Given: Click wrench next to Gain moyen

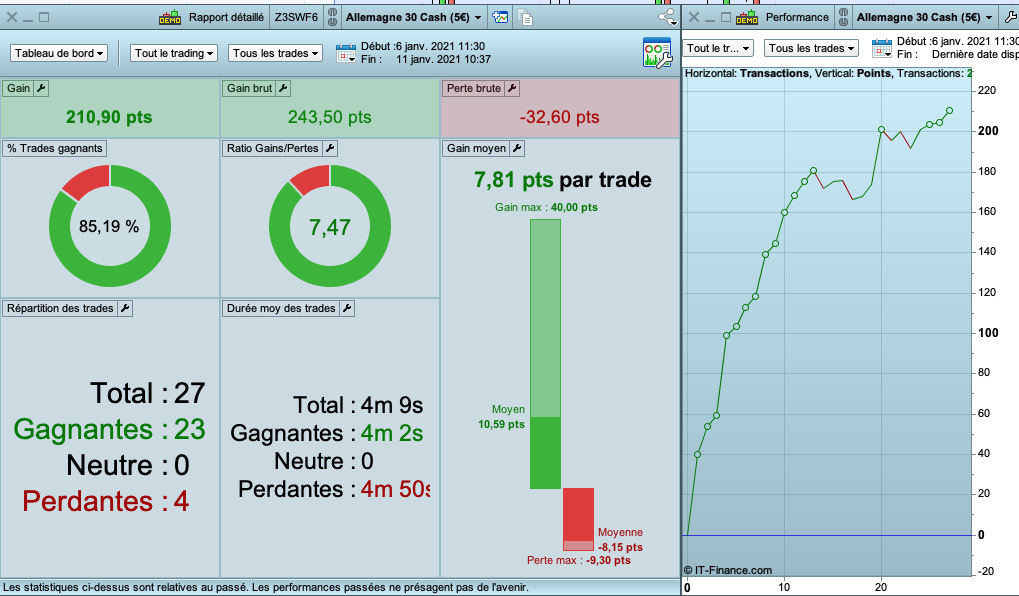Looking at the screenshot, I should 517,148.
